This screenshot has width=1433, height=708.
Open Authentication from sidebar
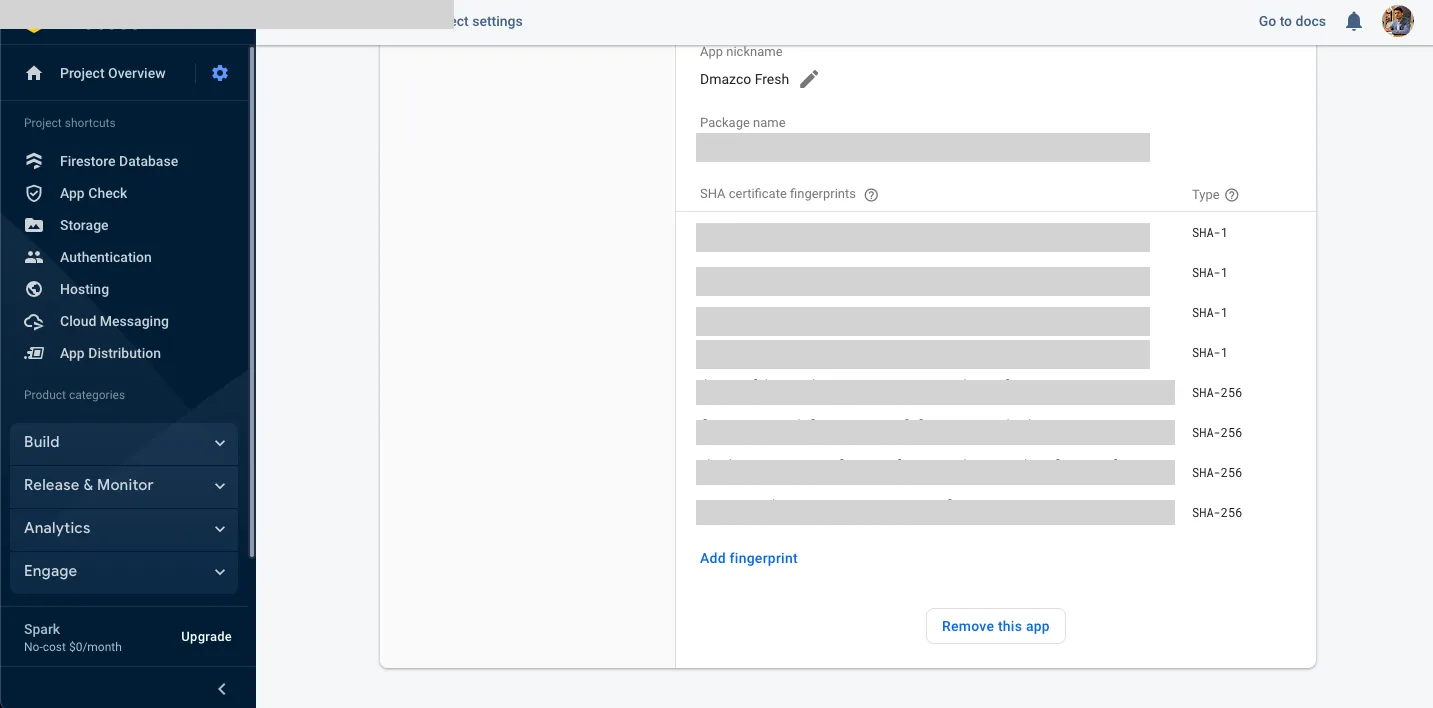click(x=105, y=257)
